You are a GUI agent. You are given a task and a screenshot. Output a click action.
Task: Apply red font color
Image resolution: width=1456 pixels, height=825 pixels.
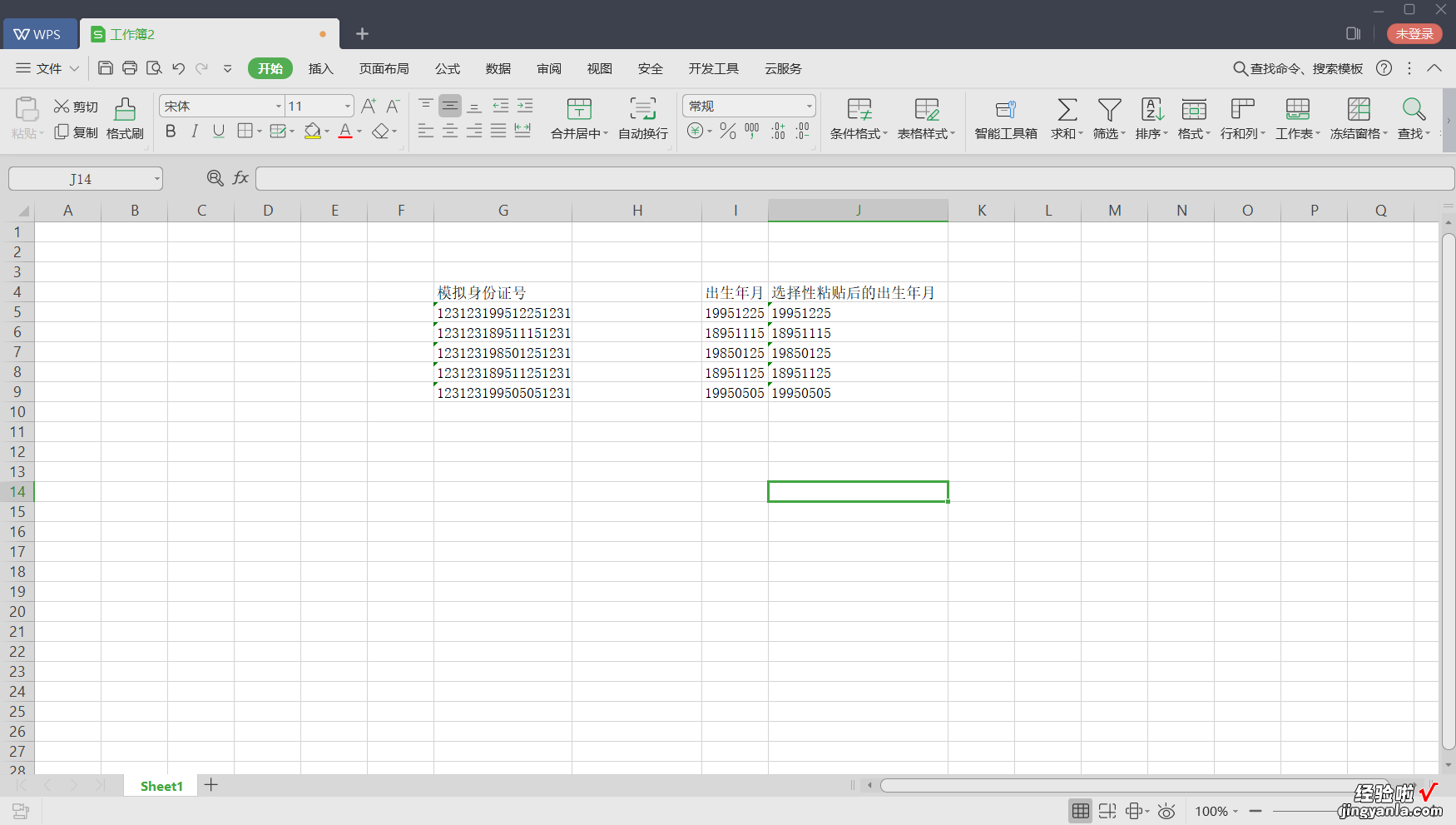pos(345,132)
